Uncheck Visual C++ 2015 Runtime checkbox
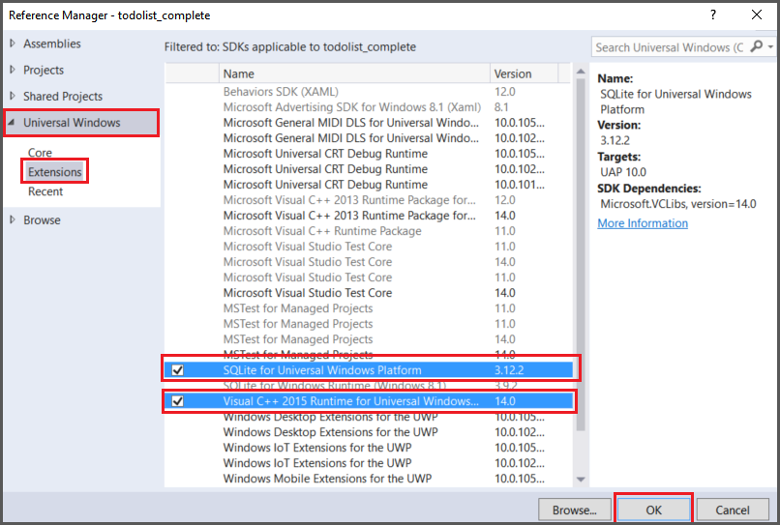780x525 pixels. tap(178, 401)
